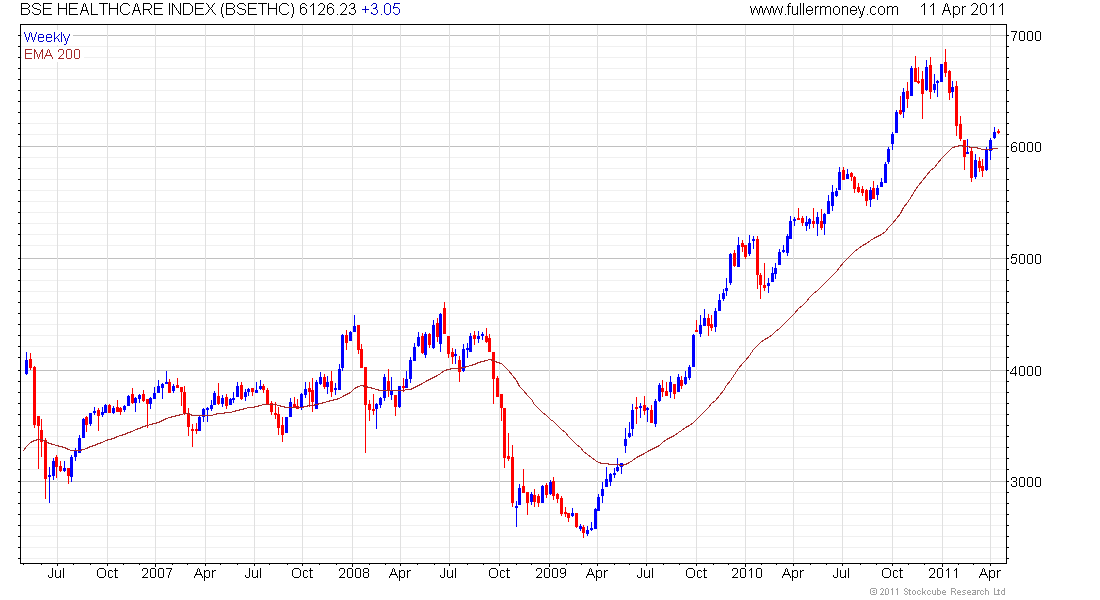Click the 4000 price axis label
This screenshot has width=1100, height=600.
[1026, 371]
